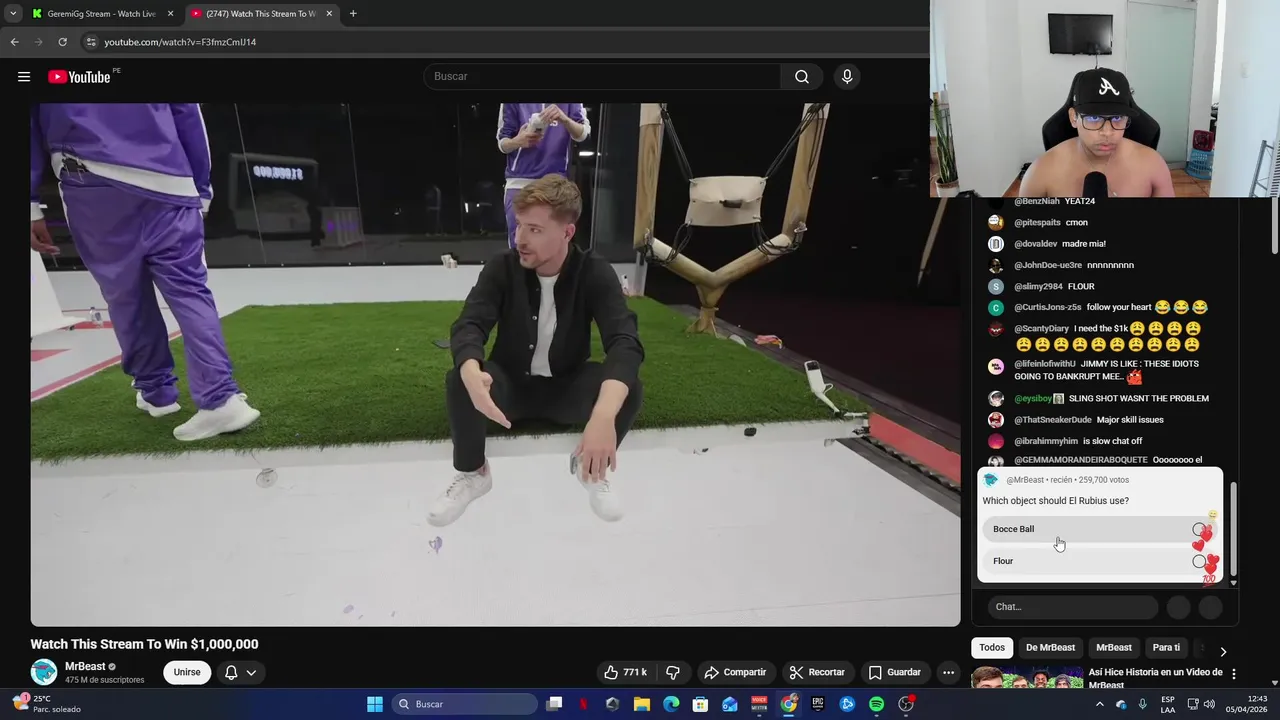Click the Guardar save button
This screenshot has width=1280, height=720.
tap(895, 672)
